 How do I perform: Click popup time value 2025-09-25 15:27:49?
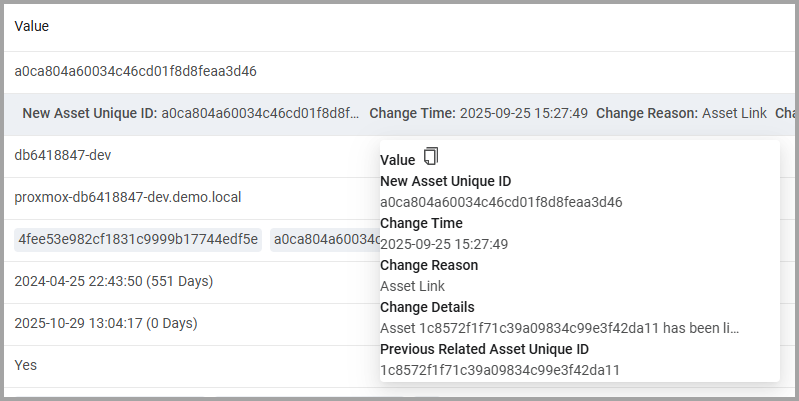[x=444, y=244]
